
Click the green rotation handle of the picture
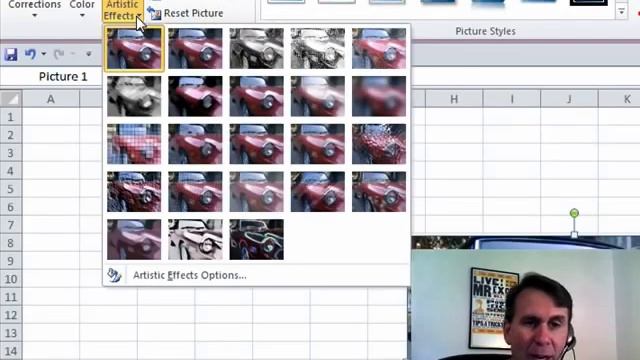(574, 213)
